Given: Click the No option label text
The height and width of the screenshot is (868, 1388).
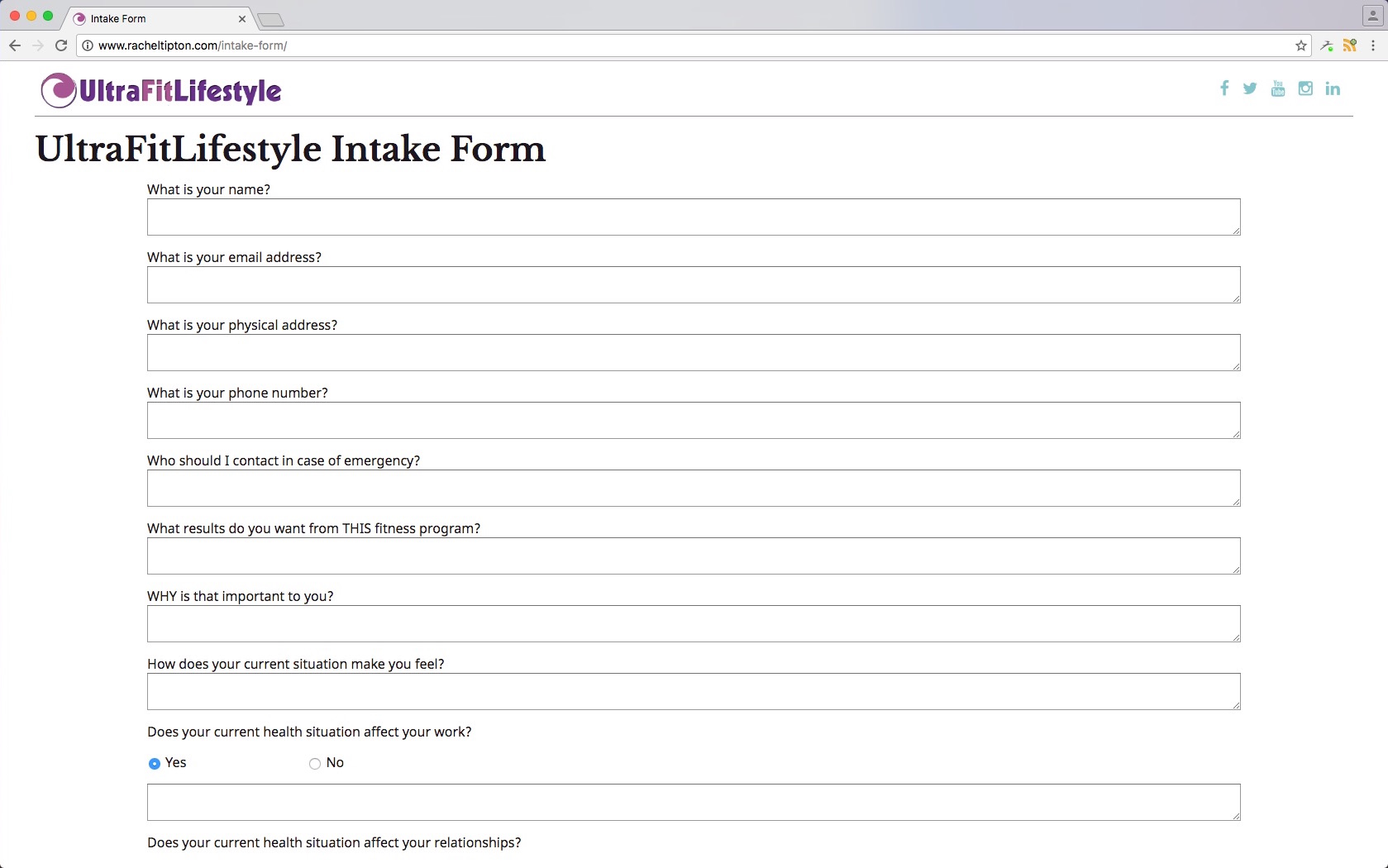Looking at the screenshot, I should tap(335, 762).
